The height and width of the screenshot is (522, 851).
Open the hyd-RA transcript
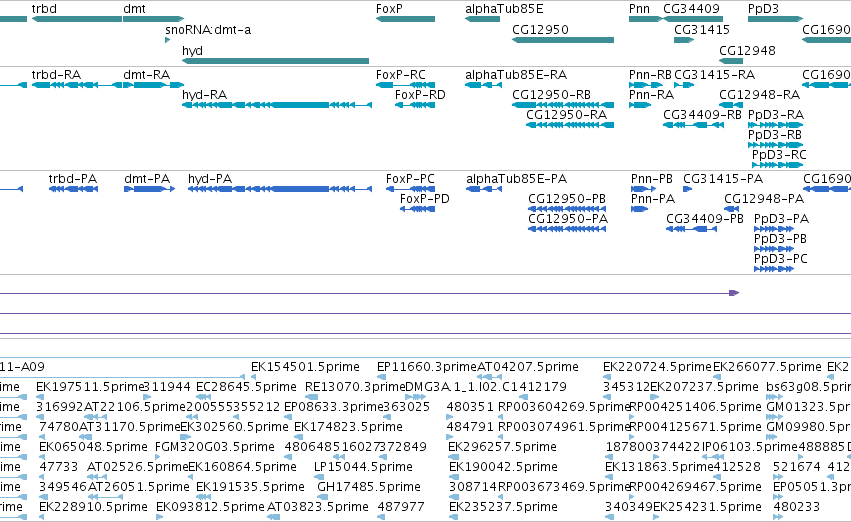(204, 95)
